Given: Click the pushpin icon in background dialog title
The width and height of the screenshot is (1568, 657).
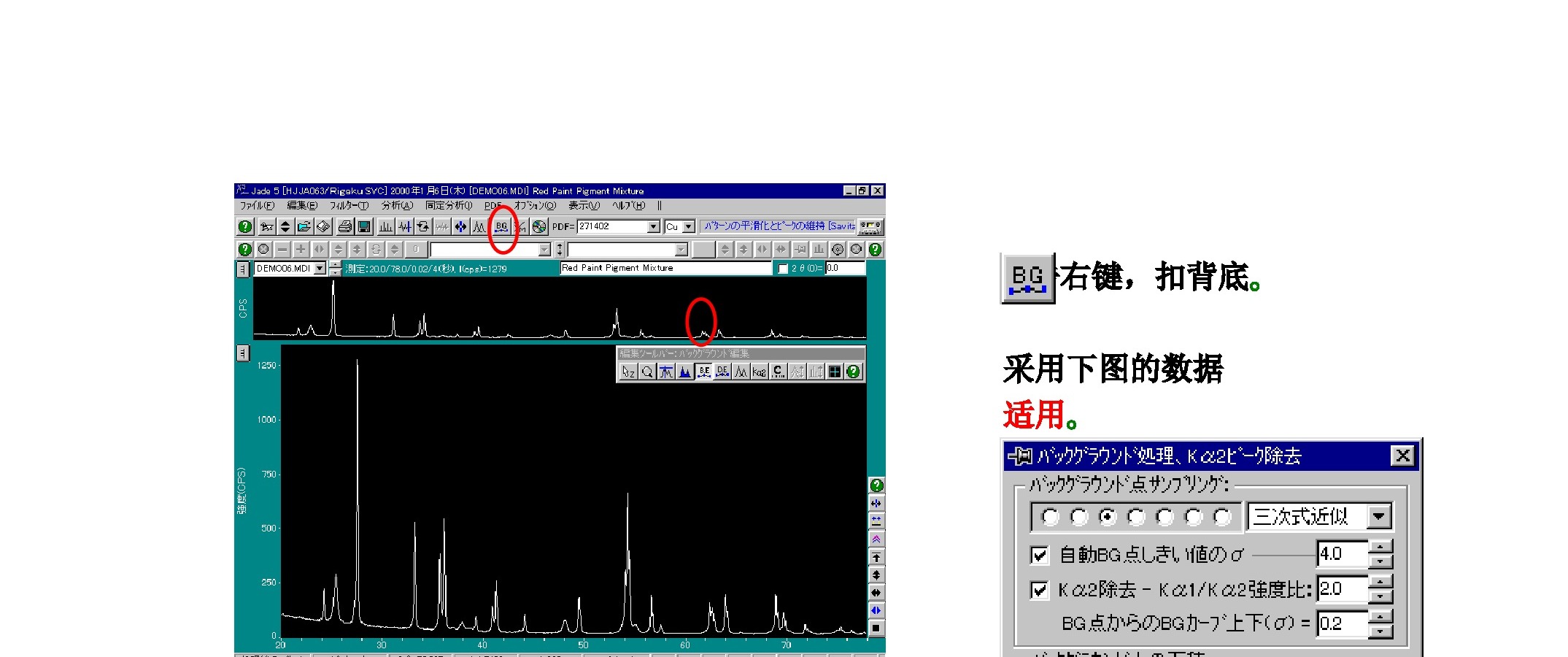Looking at the screenshot, I should (1020, 456).
